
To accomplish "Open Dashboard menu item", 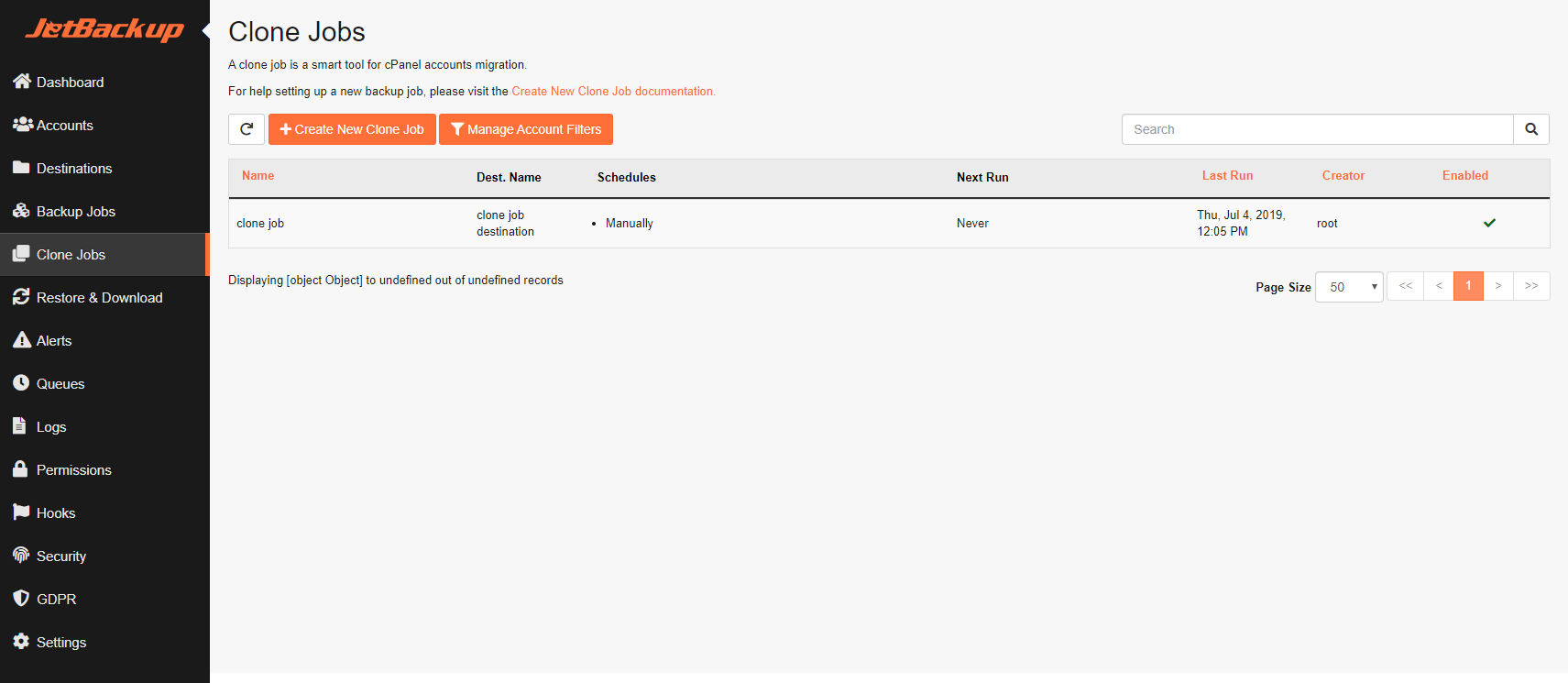I will (x=104, y=82).
